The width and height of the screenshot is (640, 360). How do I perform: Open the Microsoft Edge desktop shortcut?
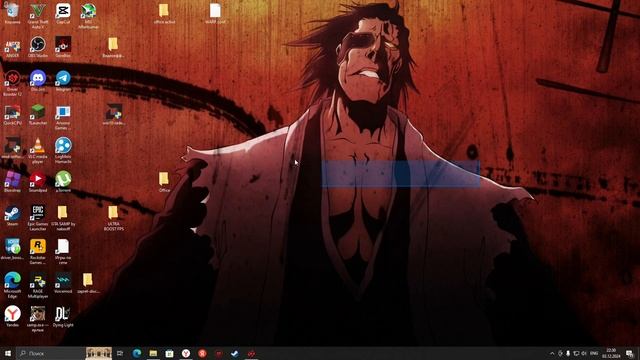pos(12,285)
